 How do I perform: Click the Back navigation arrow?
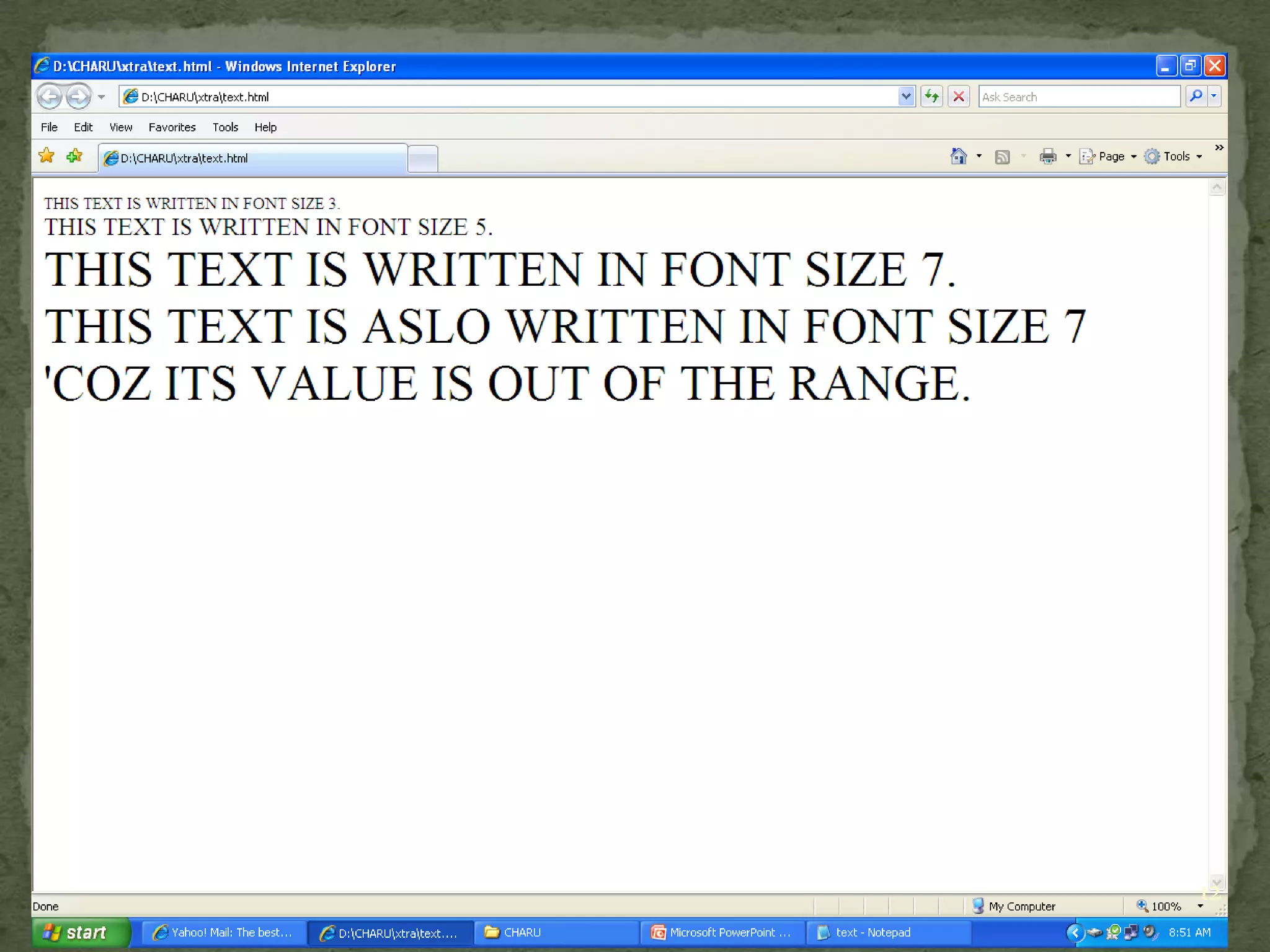[50, 97]
